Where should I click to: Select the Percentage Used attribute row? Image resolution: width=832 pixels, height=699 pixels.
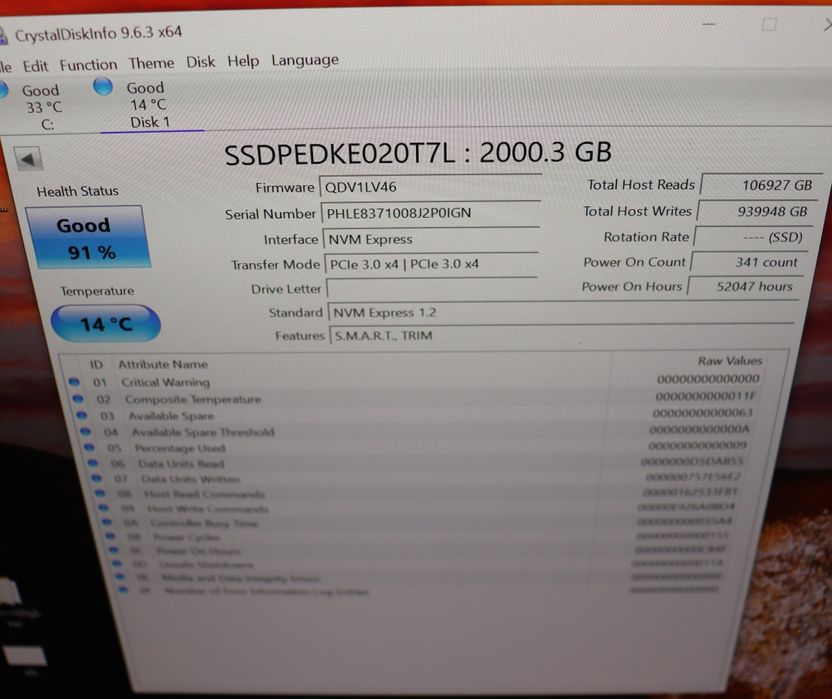(x=417, y=447)
